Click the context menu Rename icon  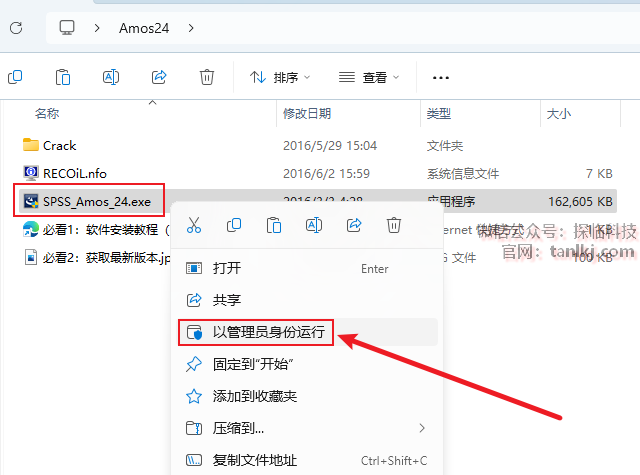pos(313,225)
